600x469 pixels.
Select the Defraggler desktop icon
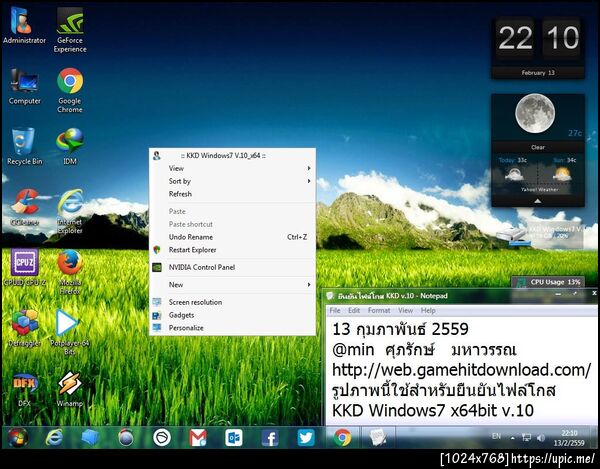(24, 328)
